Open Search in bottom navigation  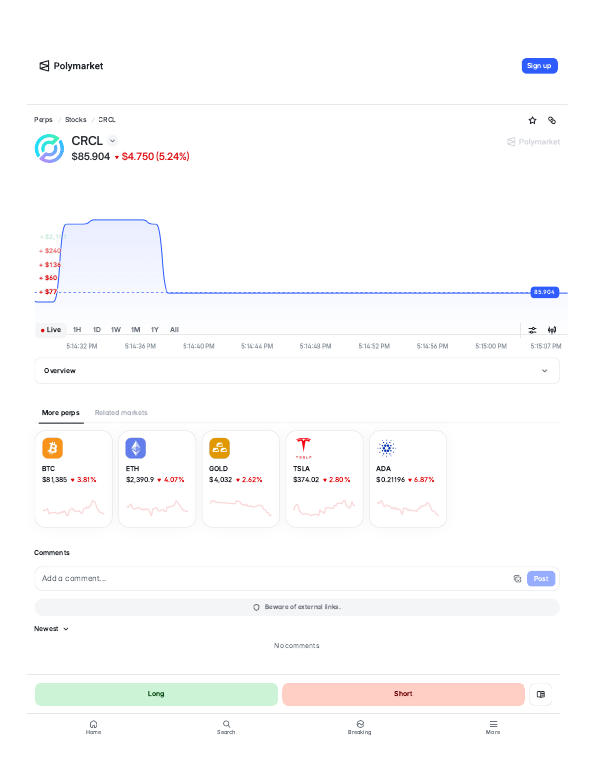click(226, 727)
